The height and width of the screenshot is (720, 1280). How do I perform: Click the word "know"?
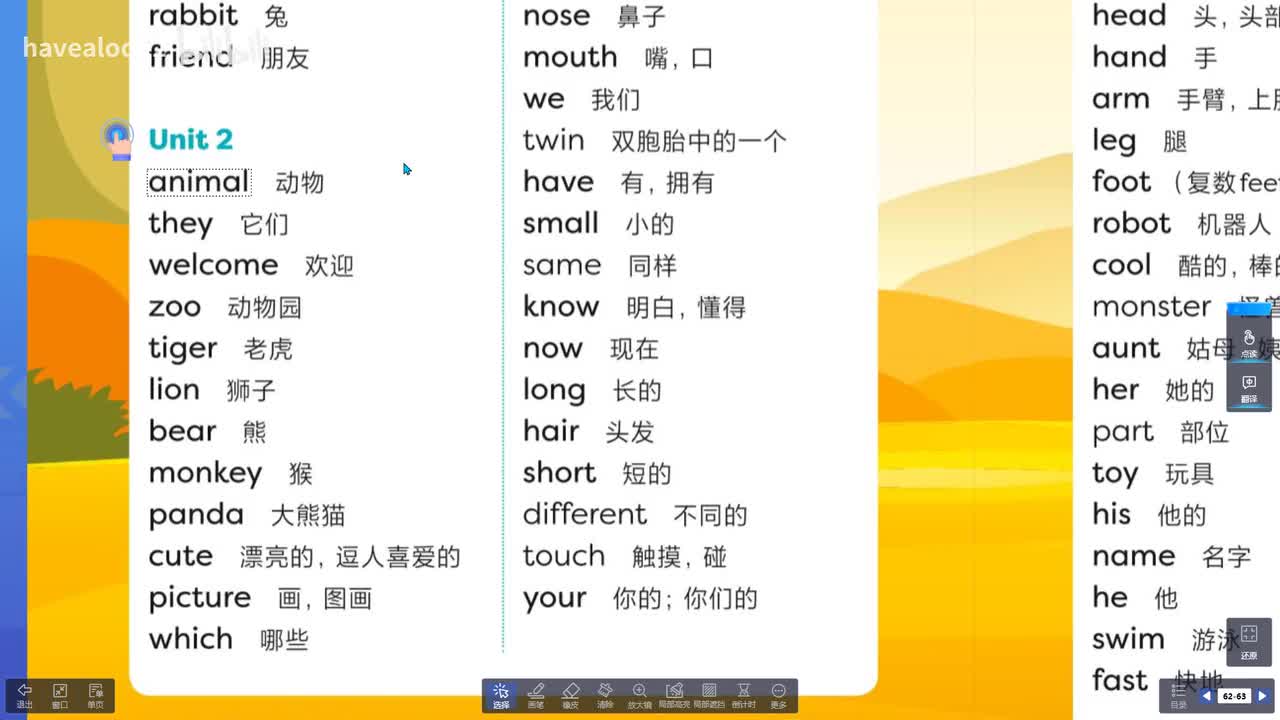561,306
